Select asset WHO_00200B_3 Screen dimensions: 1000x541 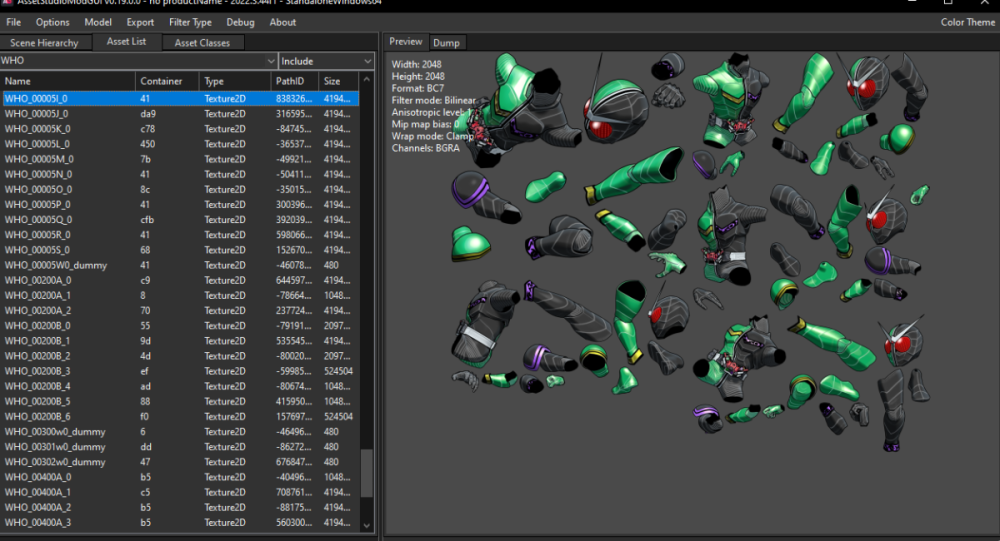(180, 371)
